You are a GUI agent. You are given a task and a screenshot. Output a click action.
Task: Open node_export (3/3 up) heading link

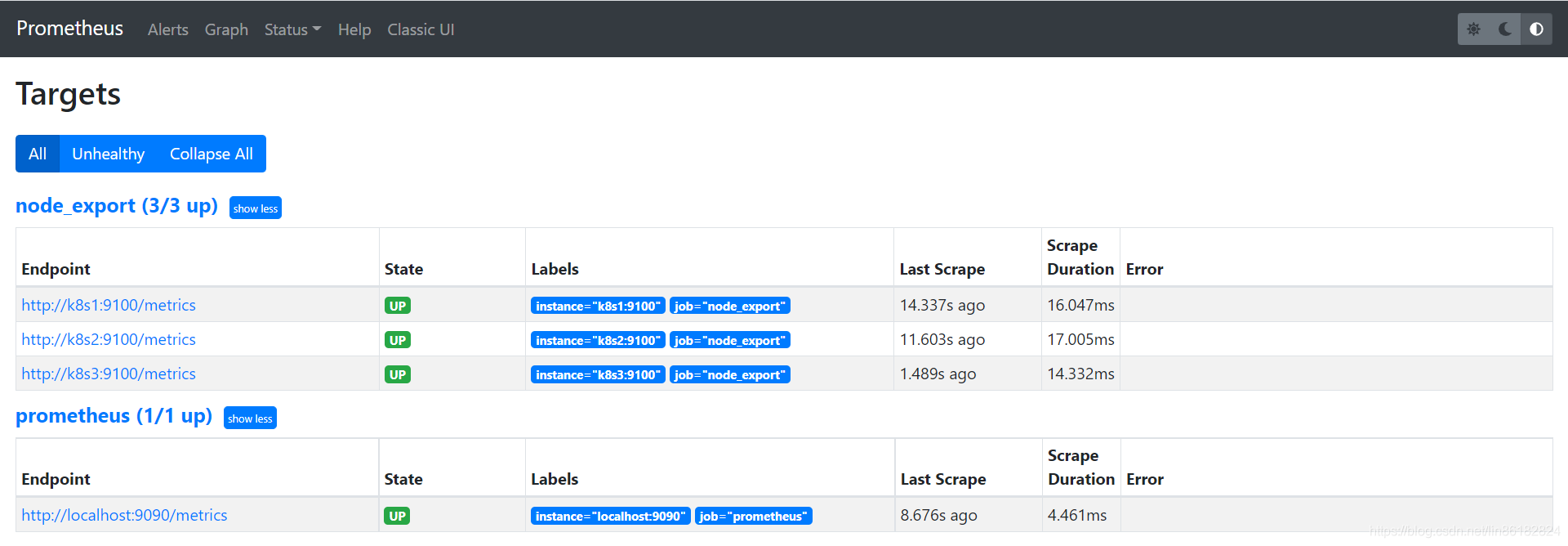click(117, 206)
